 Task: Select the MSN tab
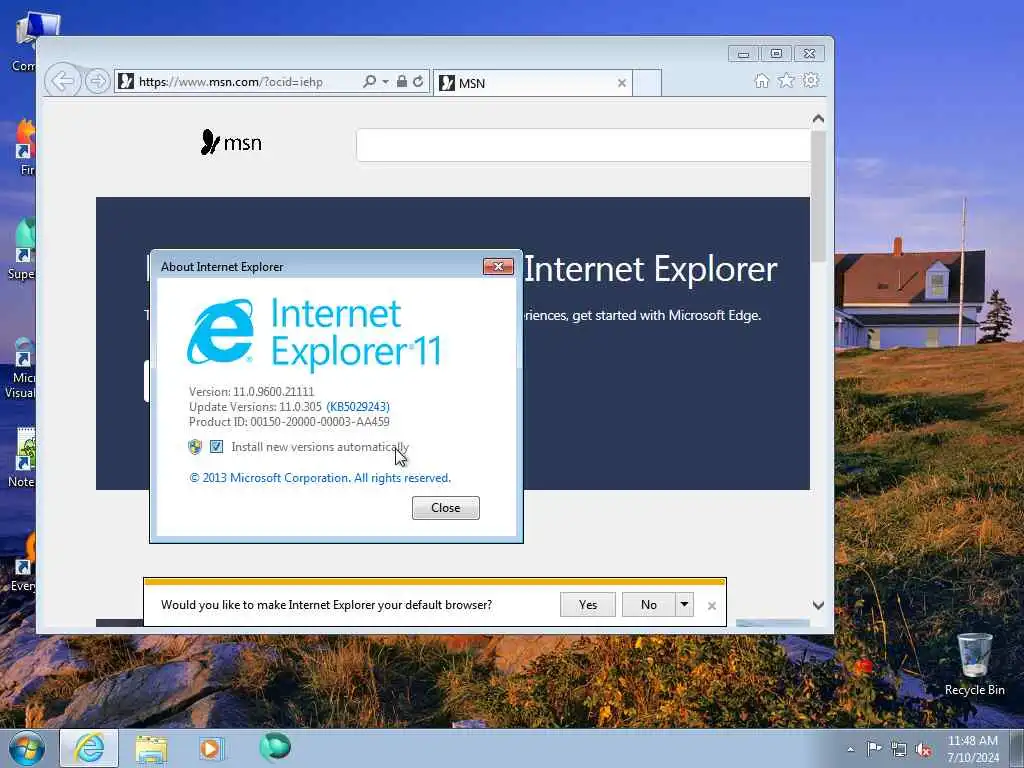532,83
